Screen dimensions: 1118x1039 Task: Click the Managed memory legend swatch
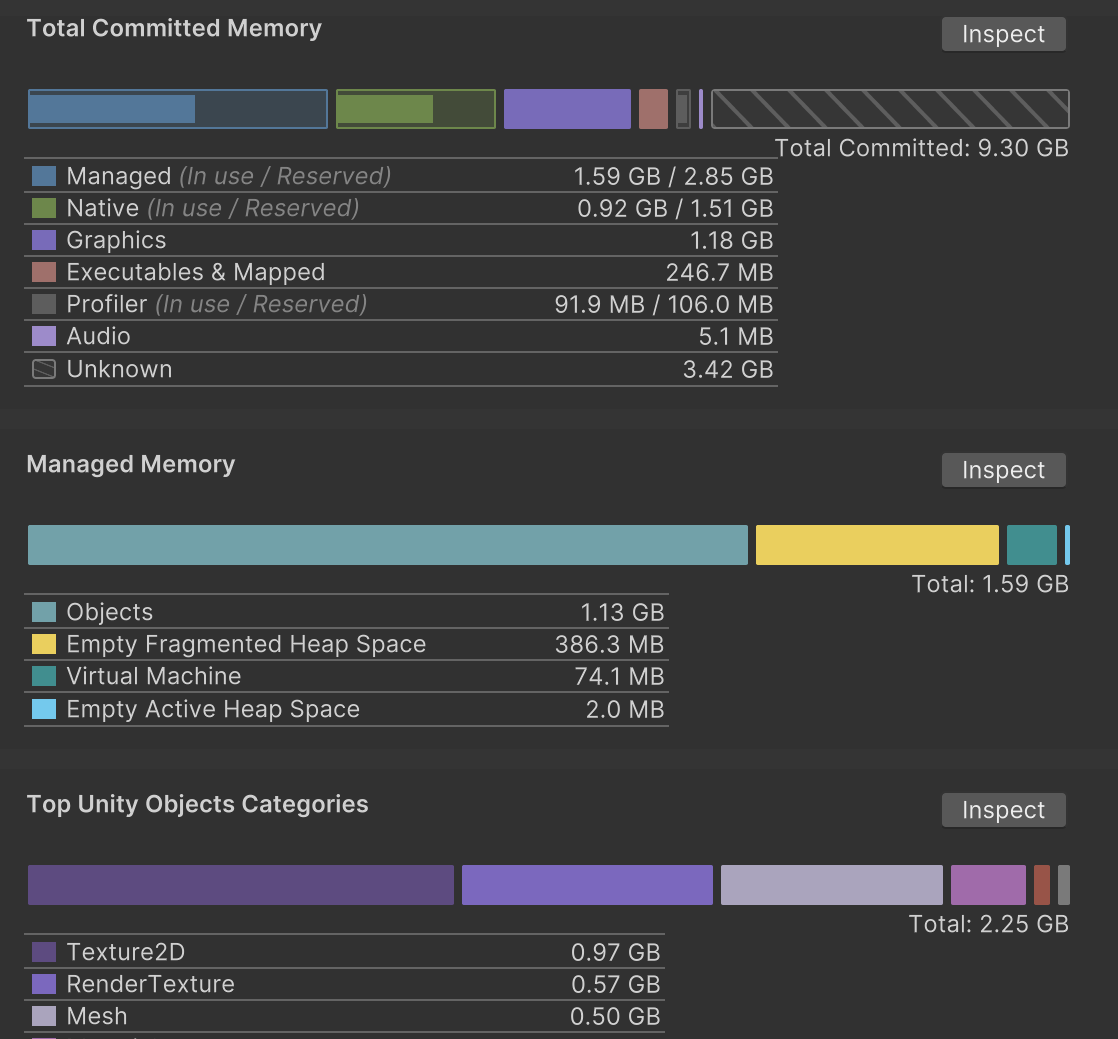pos(42,176)
